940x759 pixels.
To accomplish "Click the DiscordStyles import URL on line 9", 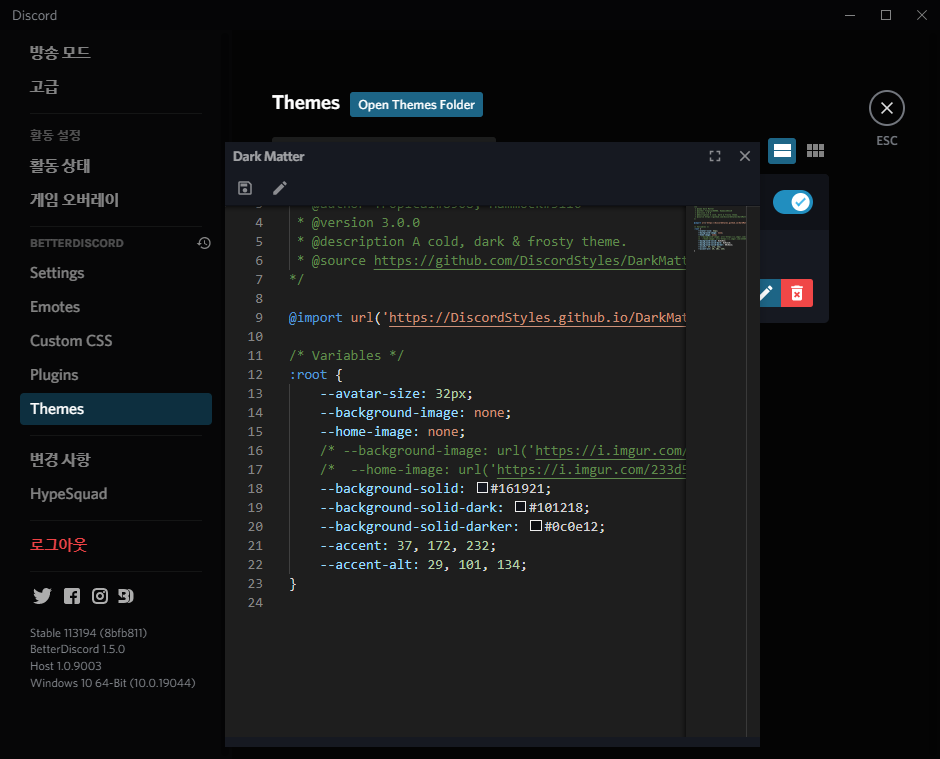I will 537,317.
